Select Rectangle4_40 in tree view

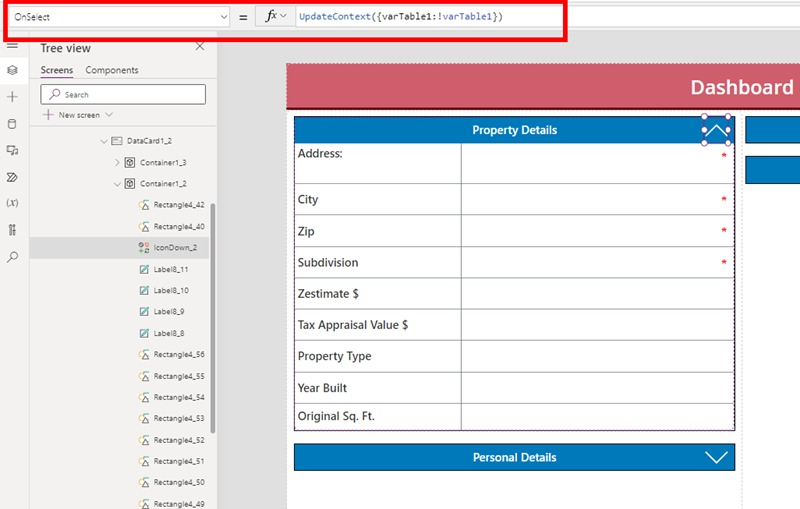179,226
